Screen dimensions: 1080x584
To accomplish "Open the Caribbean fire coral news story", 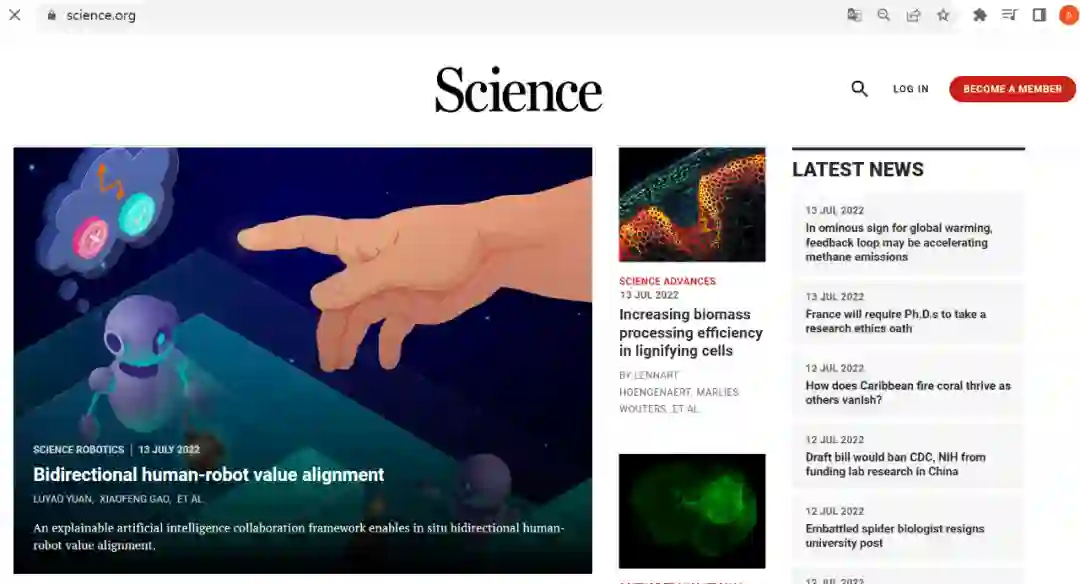I will tap(908, 392).
